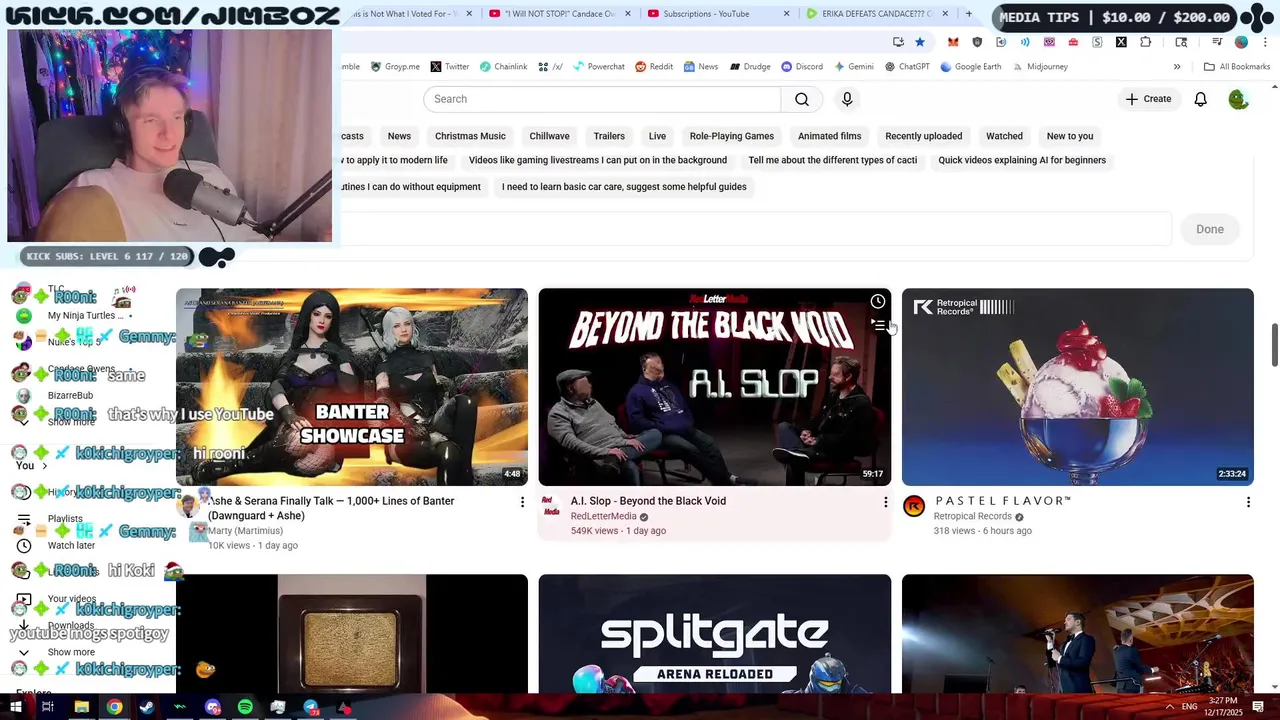
Task: Open YouTube notifications bell
Action: pos(1201,99)
